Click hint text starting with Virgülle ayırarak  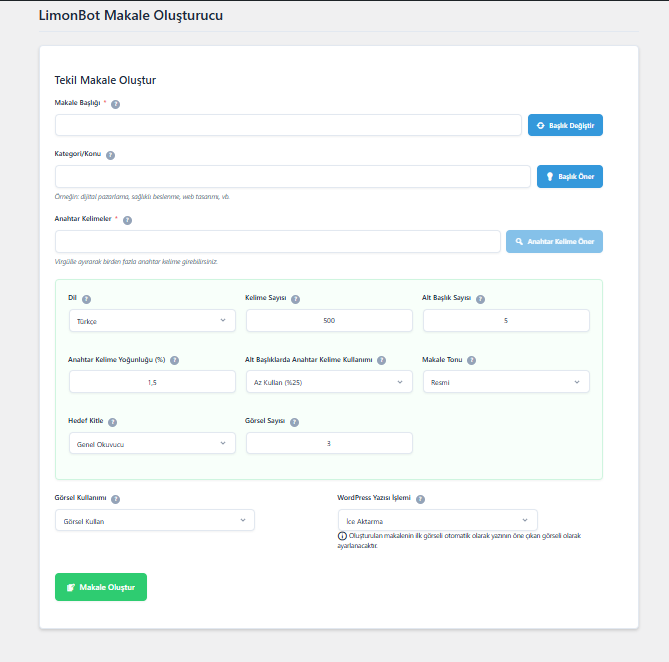[136, 261]
